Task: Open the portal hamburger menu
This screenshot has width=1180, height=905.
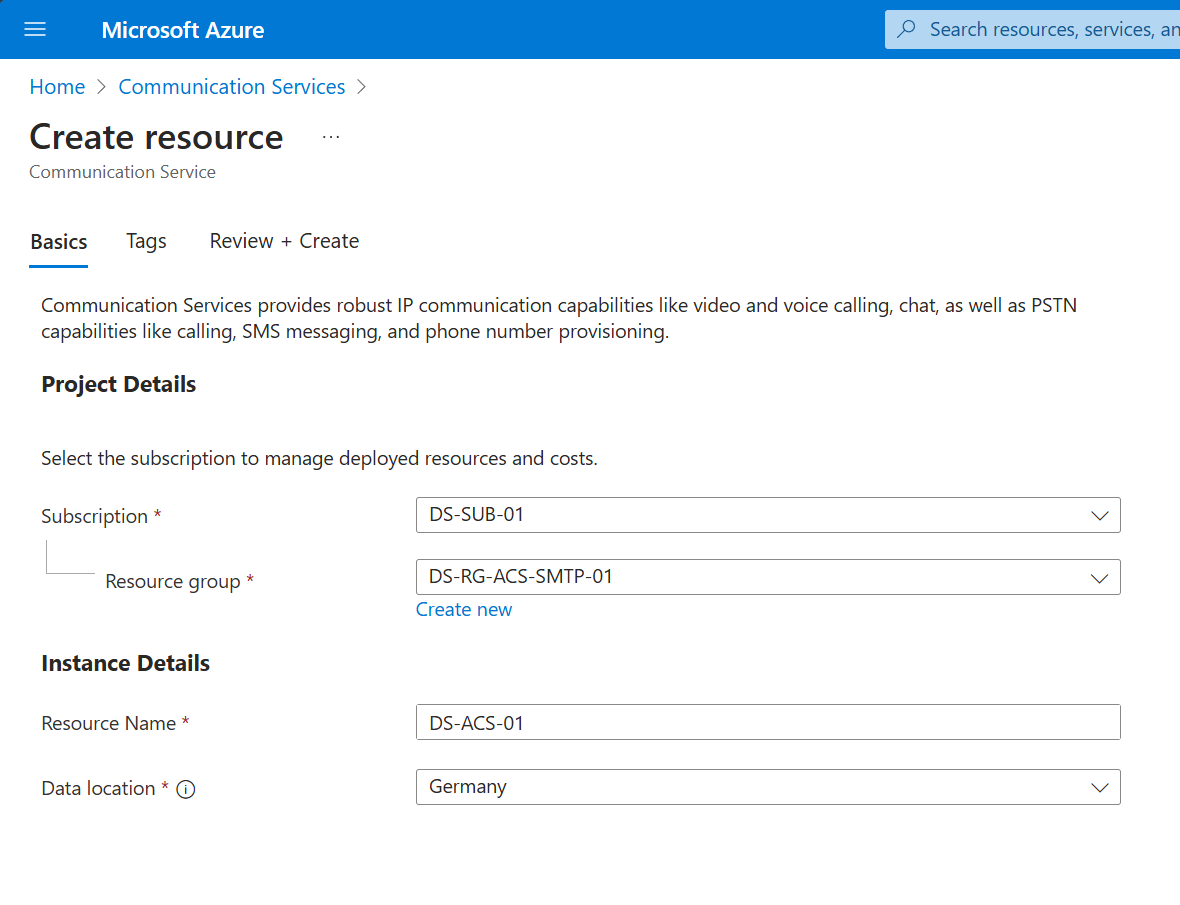Action: tap(35, 30)
